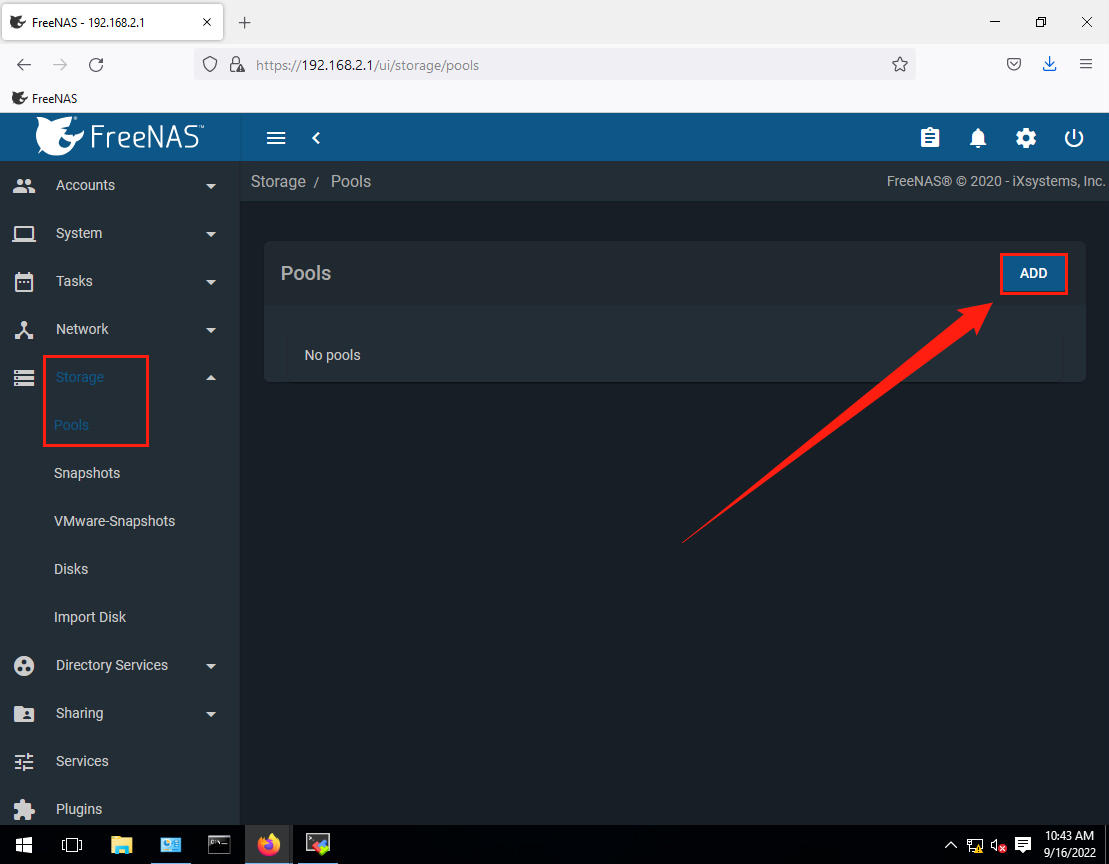Open Services in the sidebar
The width and height of the screenshot is (1109, 864).
tap(82, 761)
